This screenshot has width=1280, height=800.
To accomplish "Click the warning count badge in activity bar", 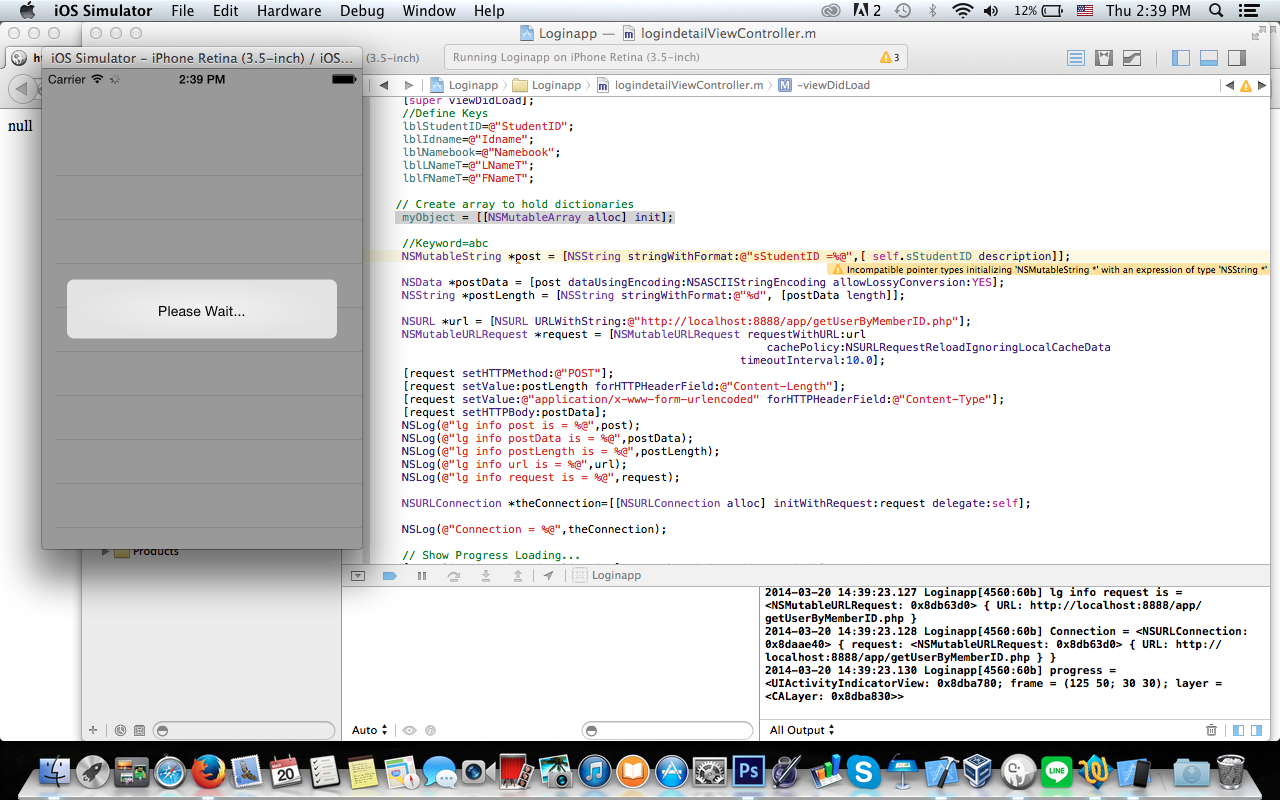I will (889, 58).
